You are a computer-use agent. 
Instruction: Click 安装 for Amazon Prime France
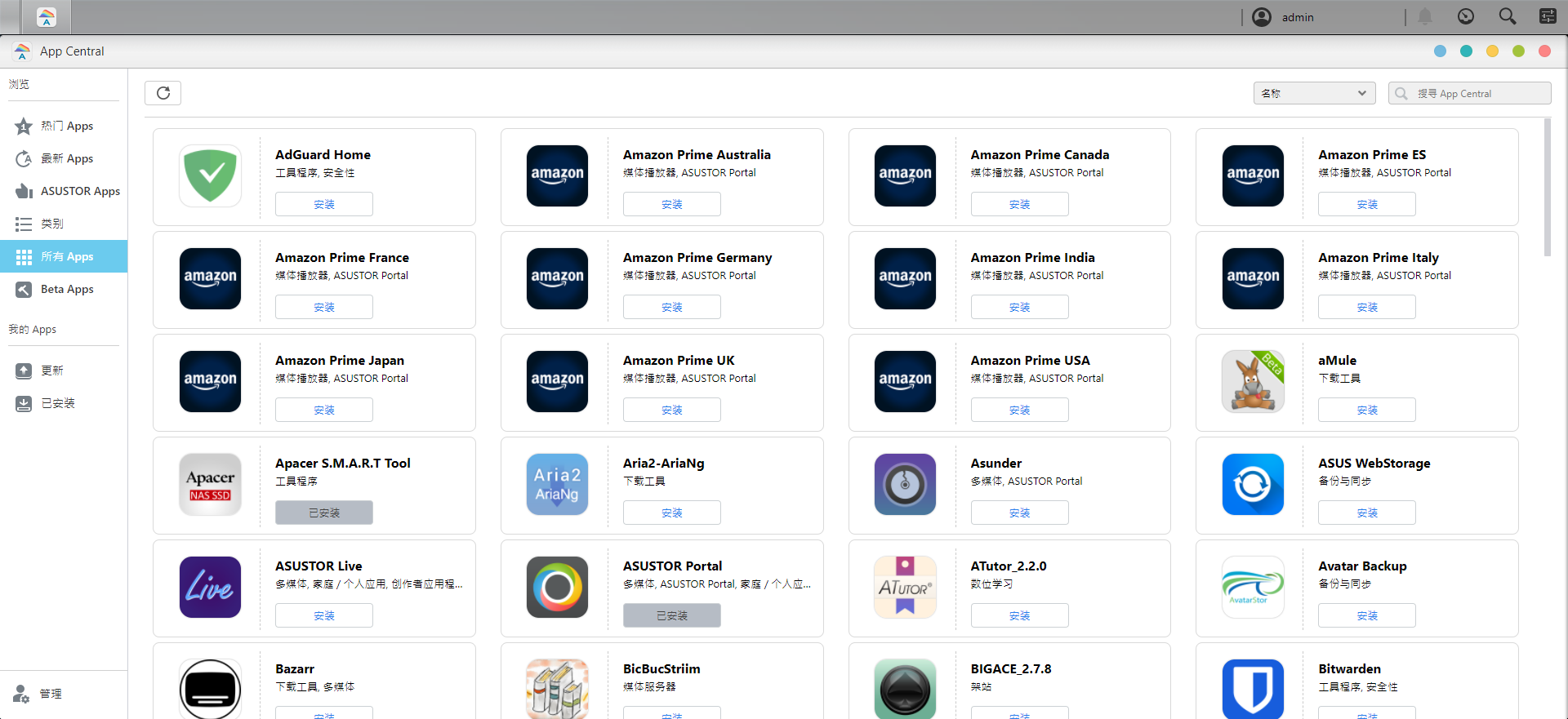324,307
